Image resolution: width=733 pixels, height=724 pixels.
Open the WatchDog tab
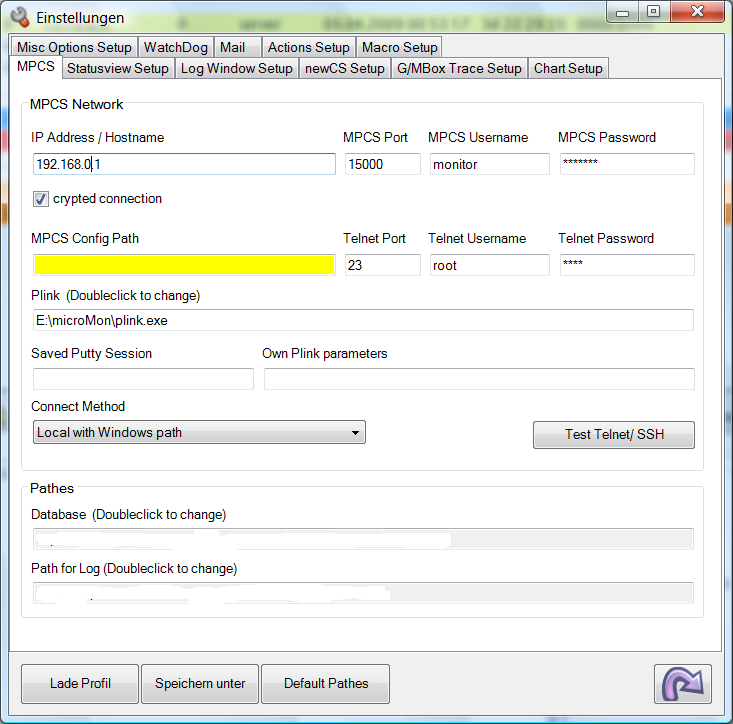(176, 47)
